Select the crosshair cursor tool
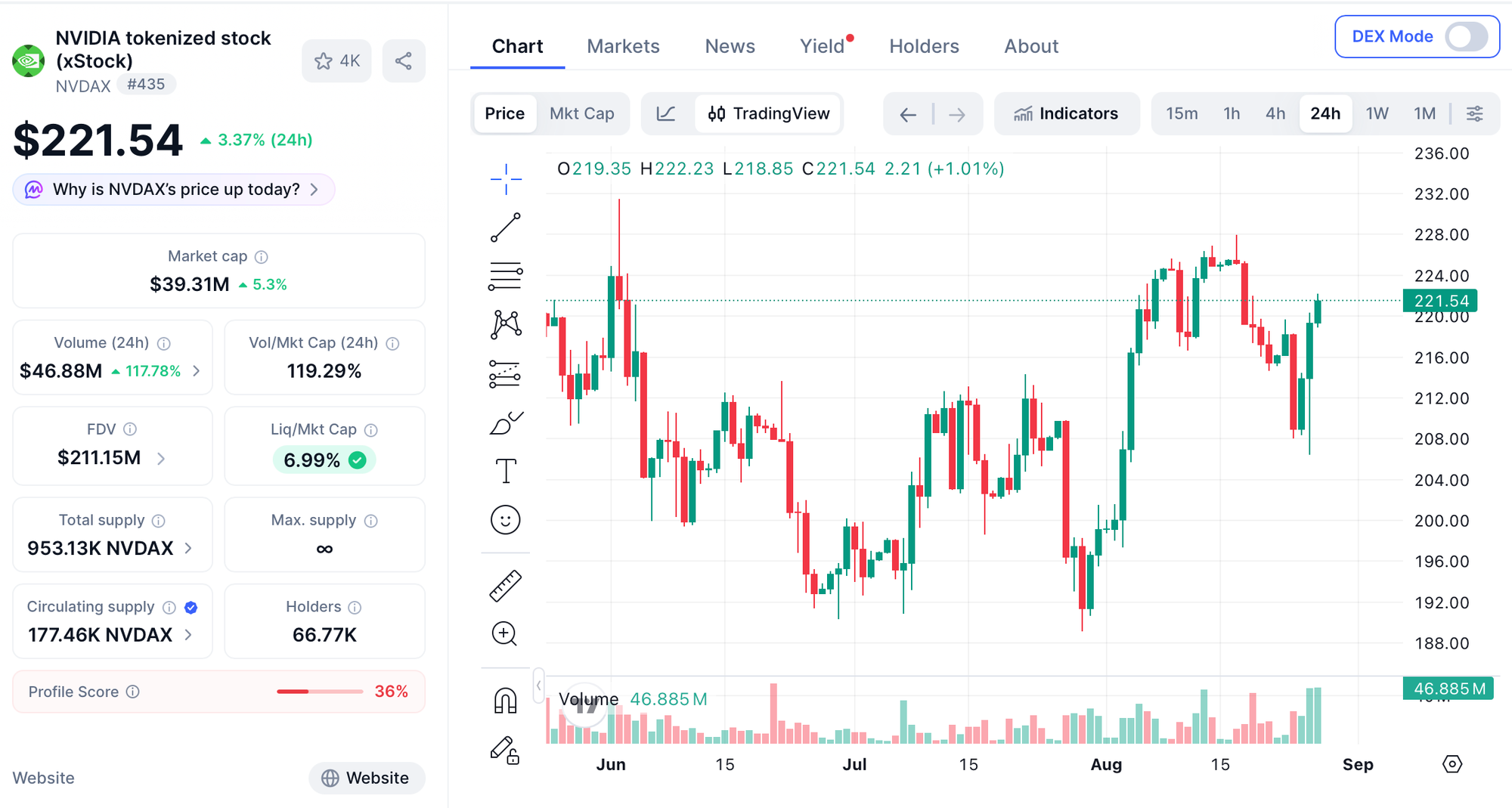This screenshot has width=1512, height=808. click(x=506, y=179)
